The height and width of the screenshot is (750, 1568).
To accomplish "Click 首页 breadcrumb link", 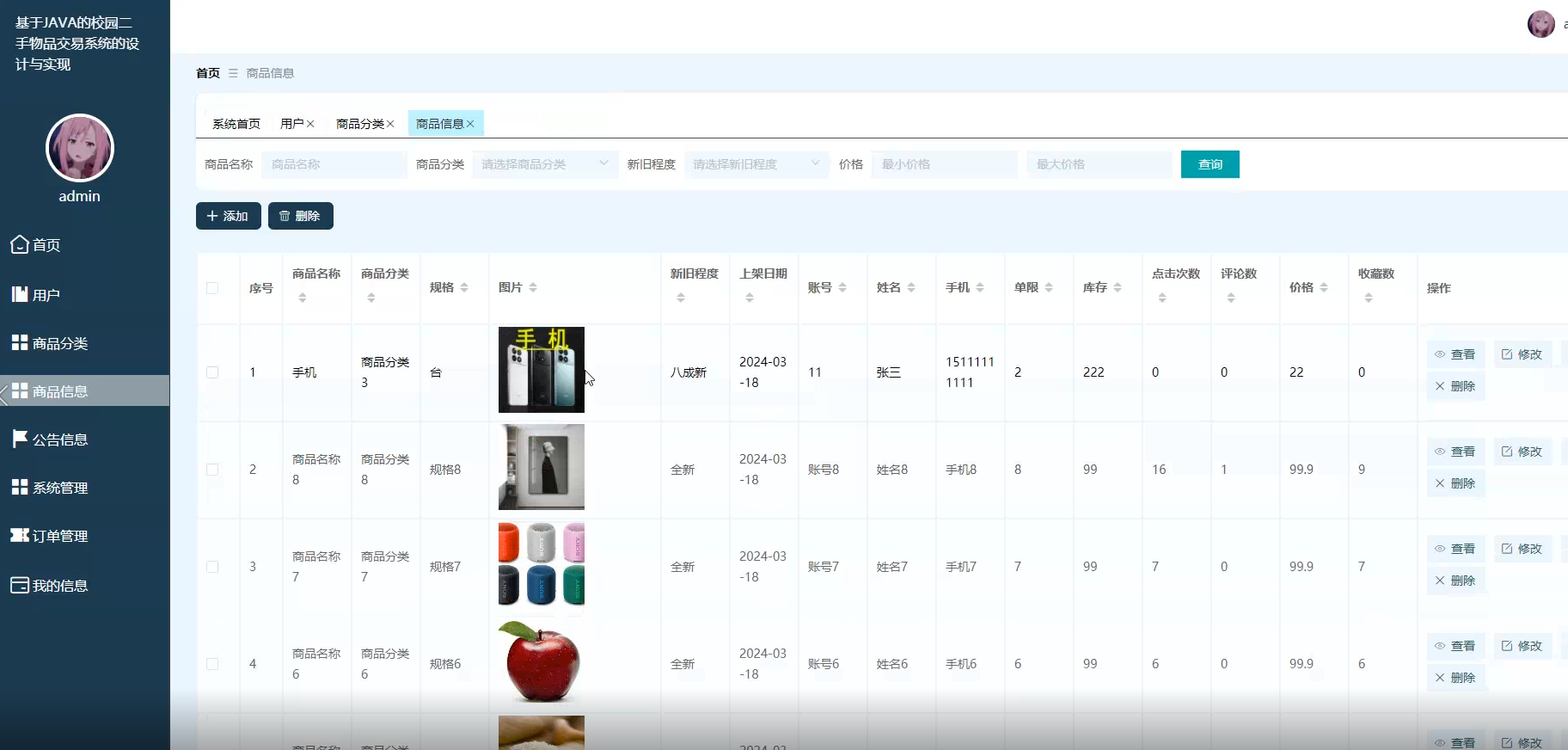I will pos(208,73).
